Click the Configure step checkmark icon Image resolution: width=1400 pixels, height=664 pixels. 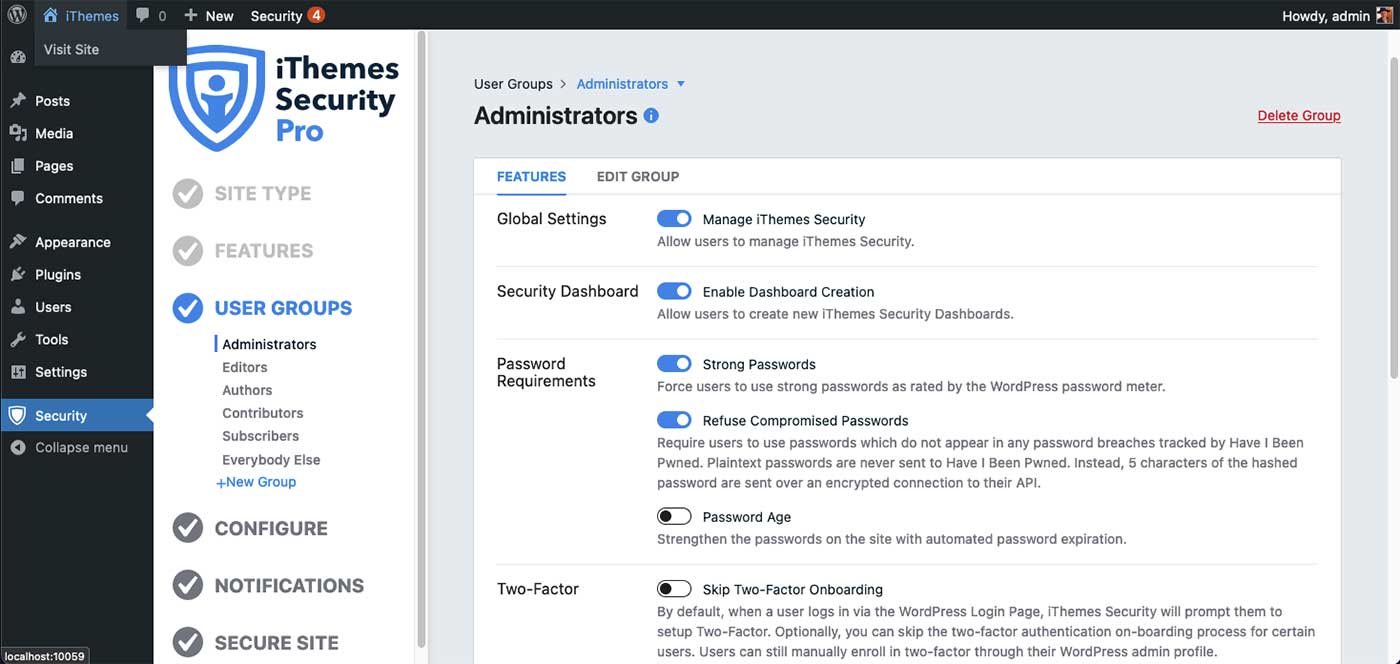pos(188,528)
